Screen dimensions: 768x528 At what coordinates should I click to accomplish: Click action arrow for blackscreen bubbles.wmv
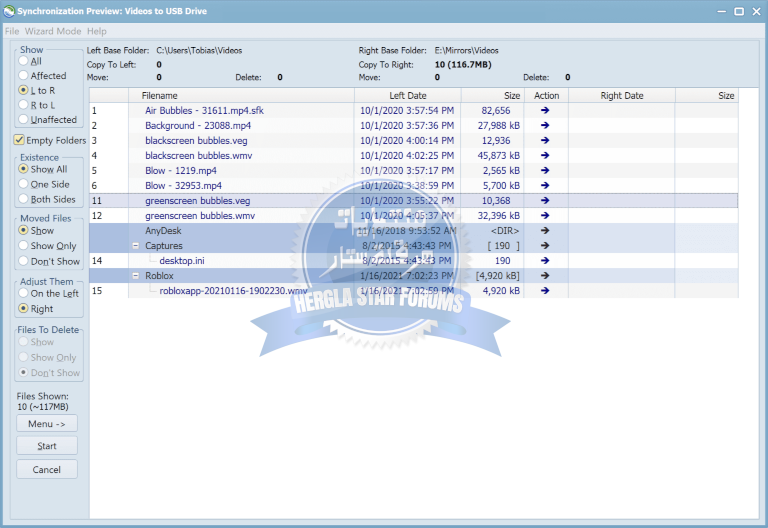(x=545, y=156)
